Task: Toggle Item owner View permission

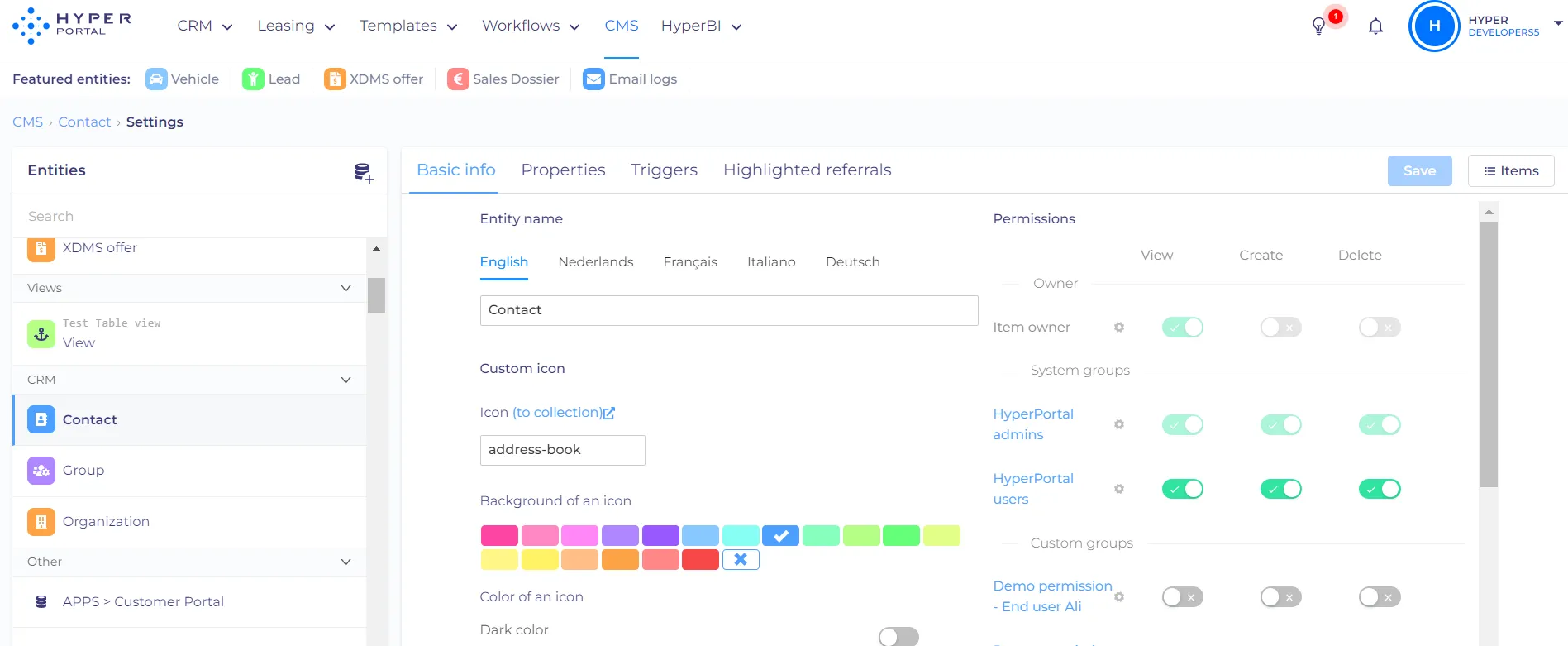Action: (x=1183, y=328)
